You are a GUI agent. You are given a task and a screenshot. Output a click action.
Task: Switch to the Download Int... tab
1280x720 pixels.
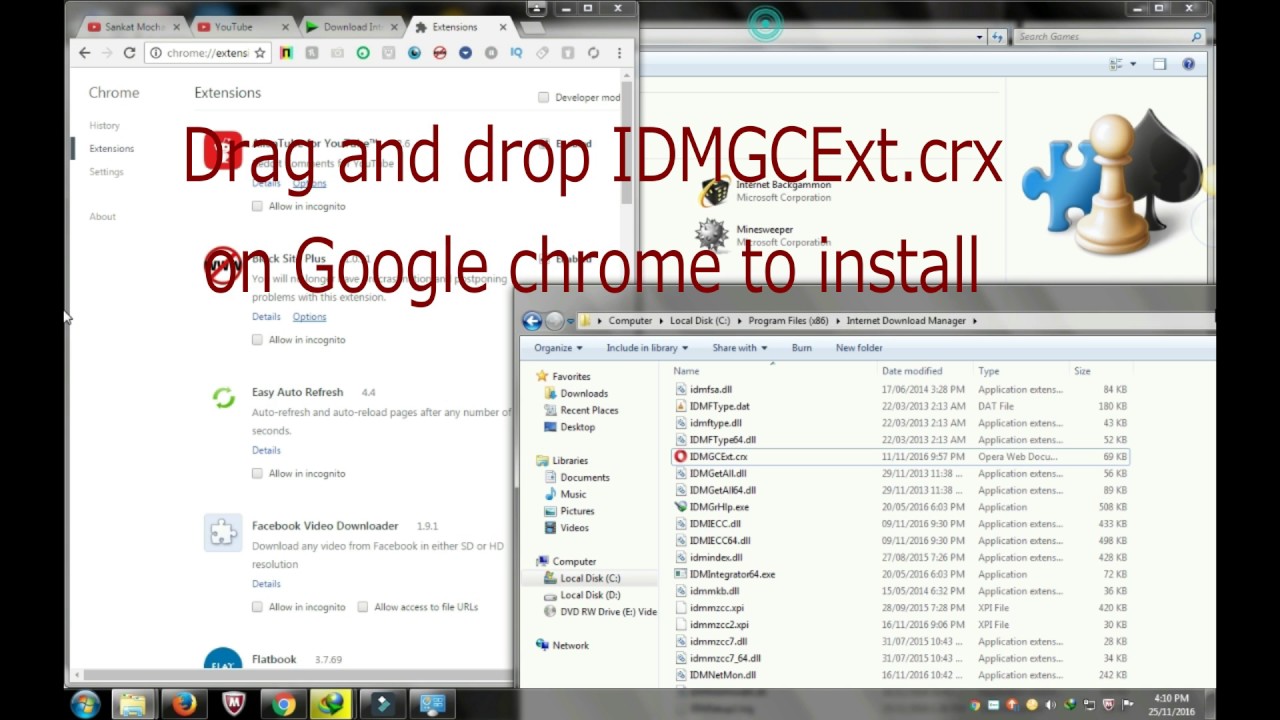click(x=352, y=27)
